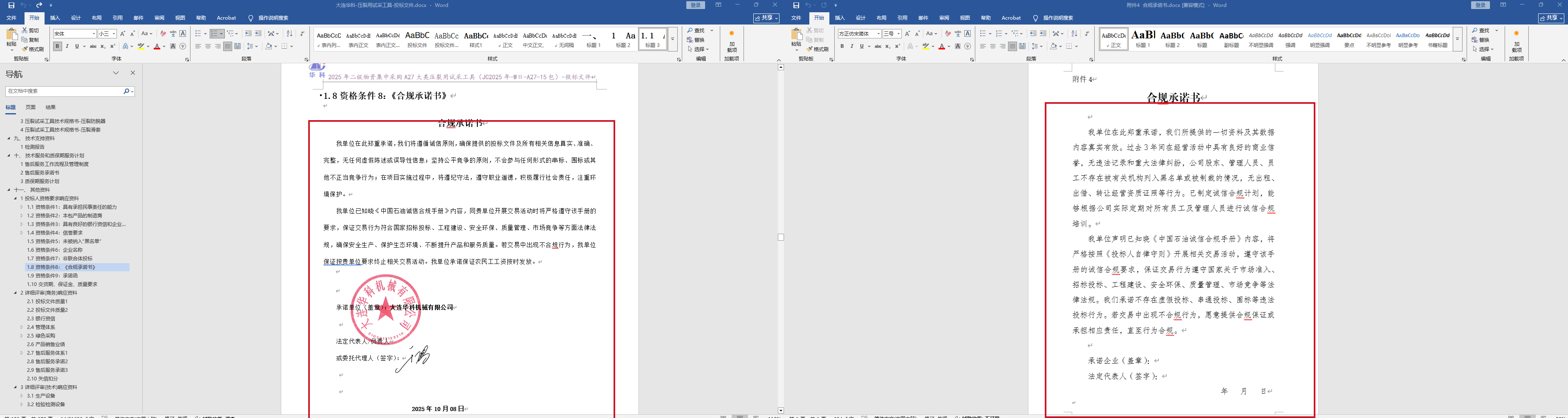Click Character Shading icon in right Word window
This screenshot has width=1568, height=418.
(957, 46)
